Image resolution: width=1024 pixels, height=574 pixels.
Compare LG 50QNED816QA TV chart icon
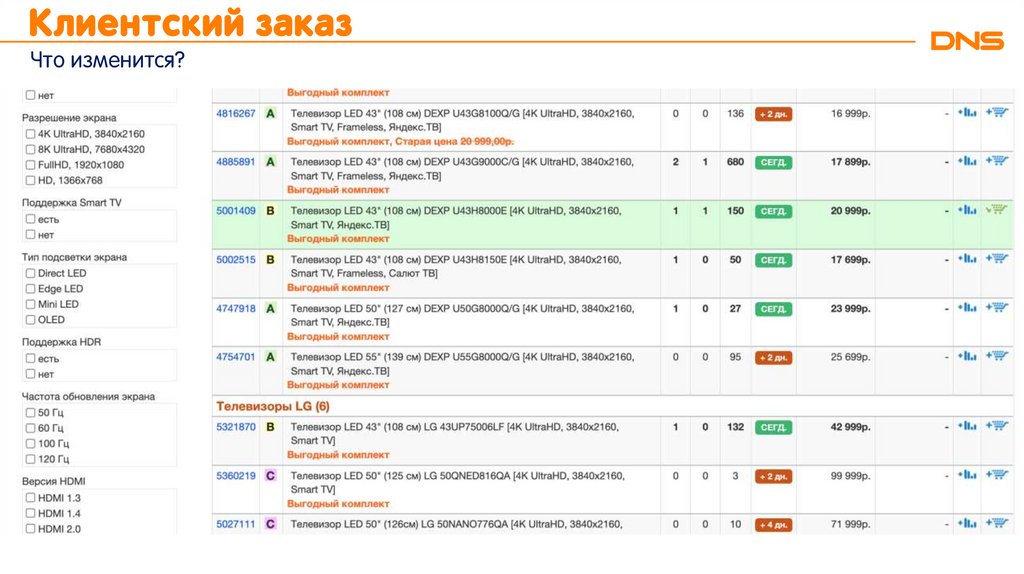coord(967,475)
